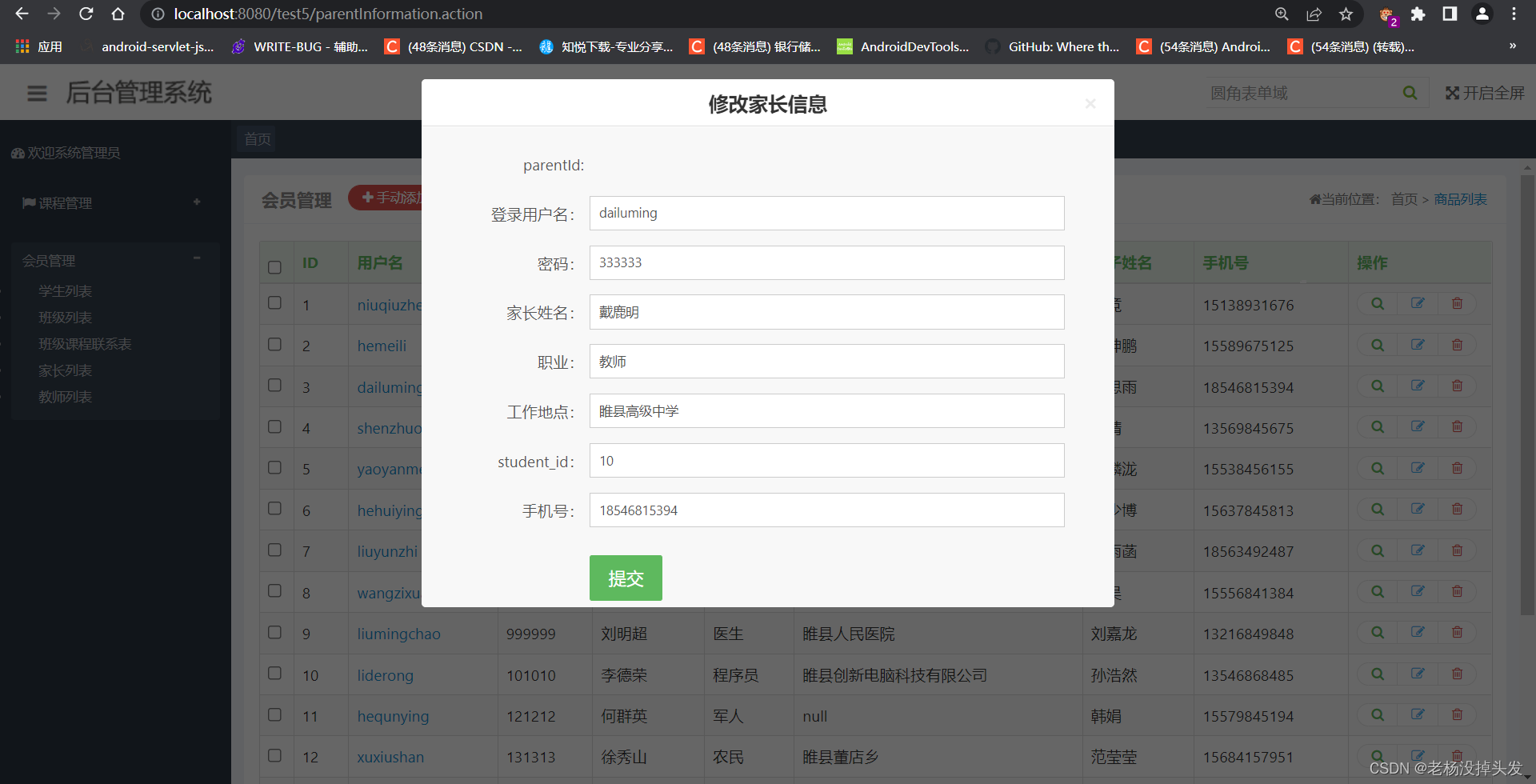This screenshot has width=1536, height=784.
Task: Check the checkbox for row ID 5
Action: pos(274,467)
